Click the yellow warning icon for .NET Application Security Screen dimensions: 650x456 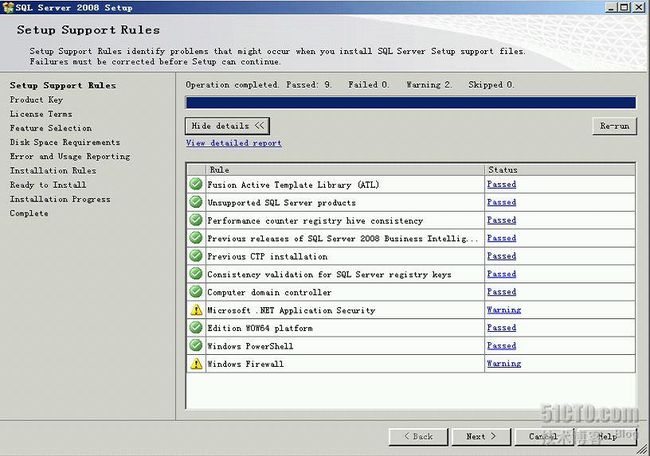196,310
